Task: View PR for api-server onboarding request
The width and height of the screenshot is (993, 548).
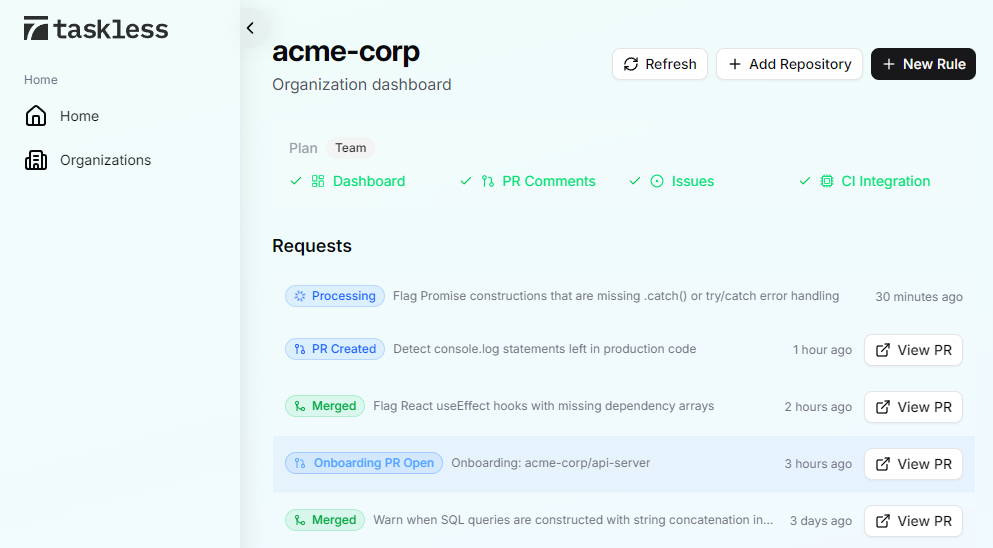Action: click(x=913, y=464)
